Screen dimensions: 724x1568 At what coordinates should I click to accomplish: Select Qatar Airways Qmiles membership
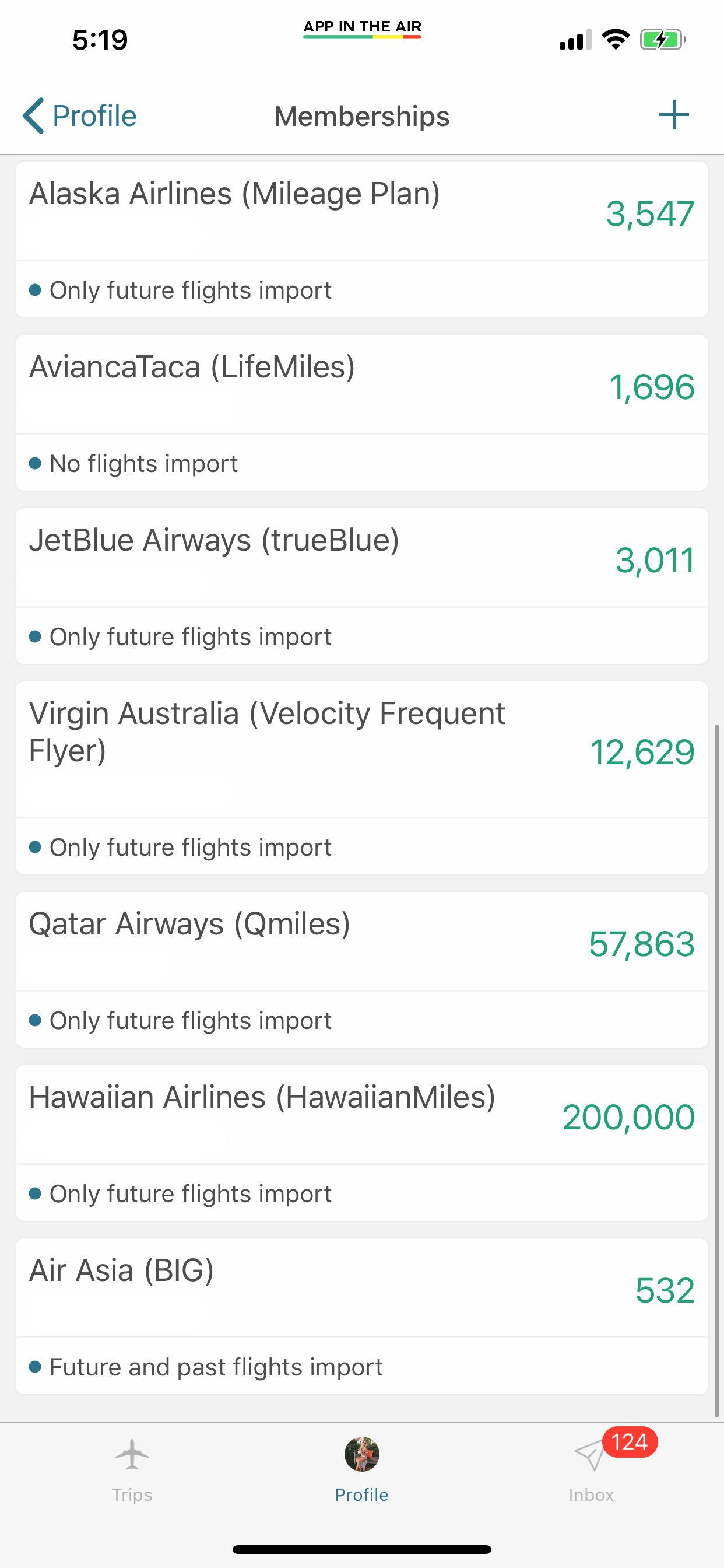tap(190, 924)
